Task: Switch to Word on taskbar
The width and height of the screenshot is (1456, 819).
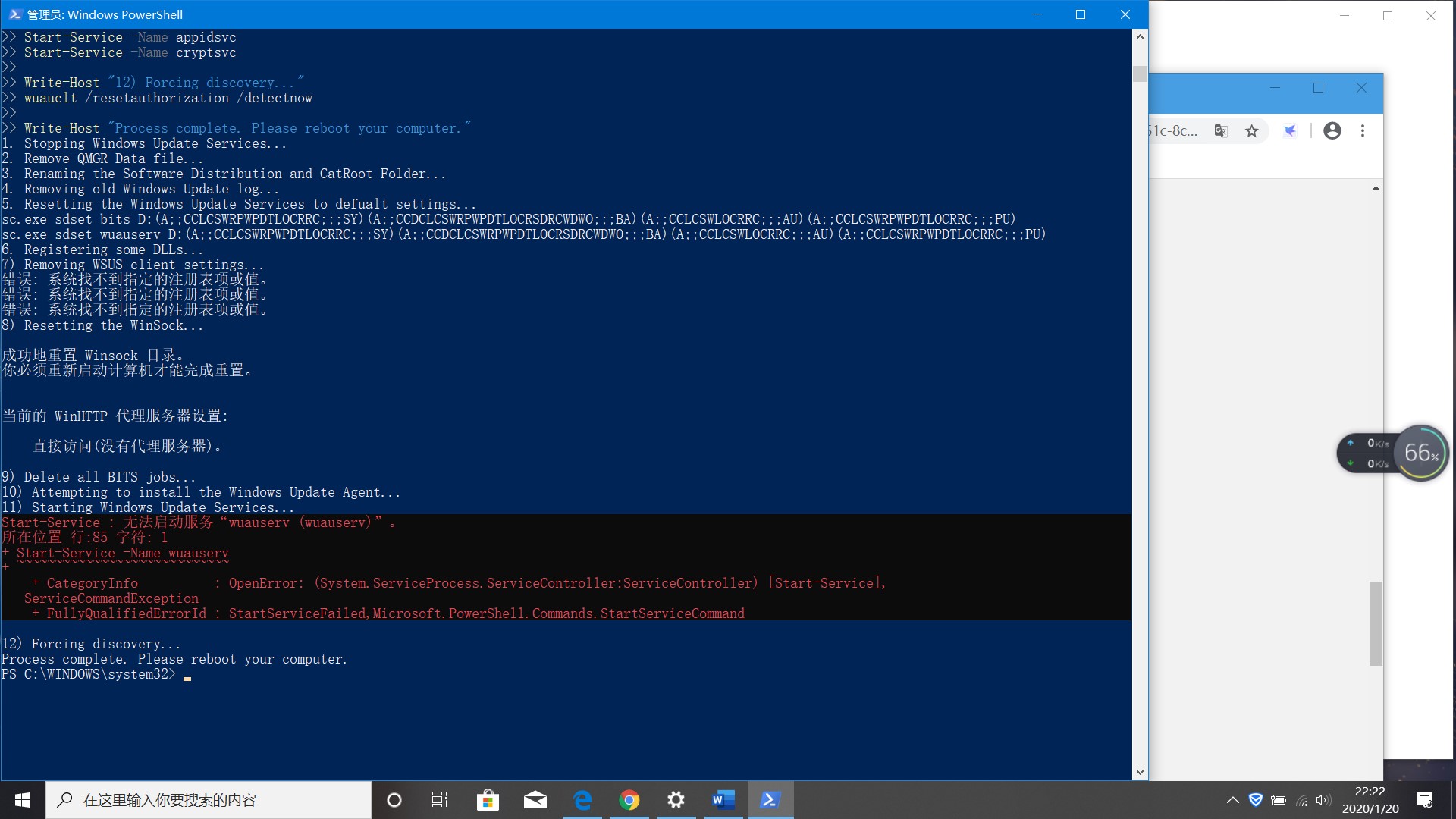Action: click(x=723, y=800)
